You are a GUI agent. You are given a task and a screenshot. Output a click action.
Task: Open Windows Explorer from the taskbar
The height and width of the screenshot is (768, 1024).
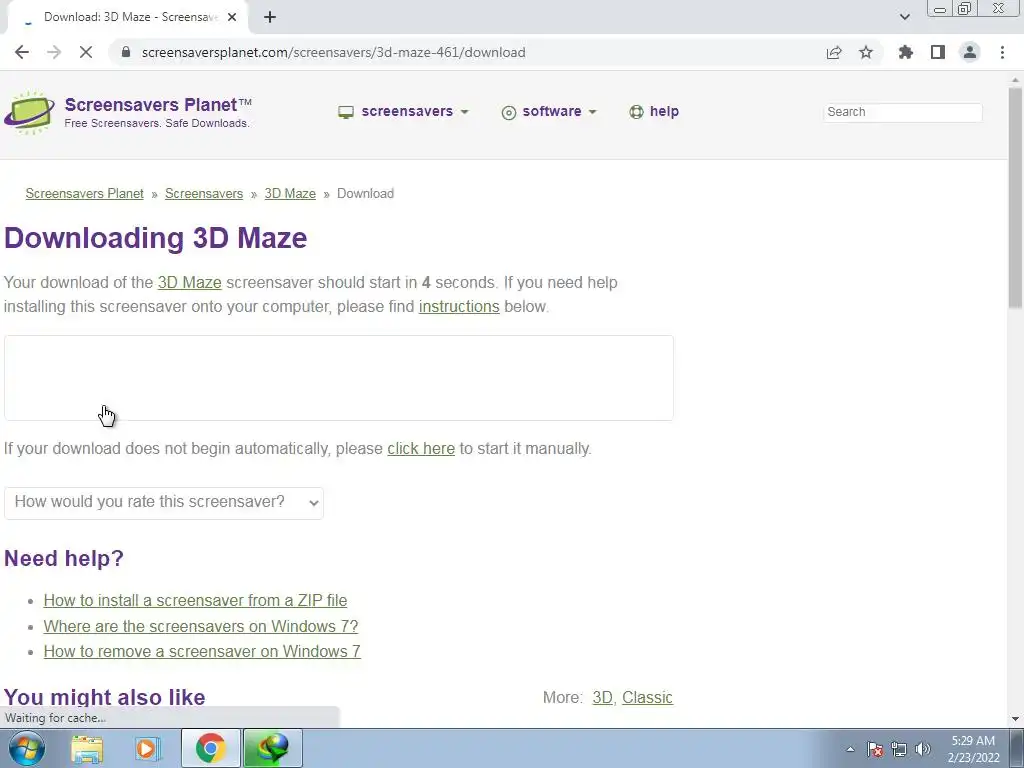click(87, 748)
